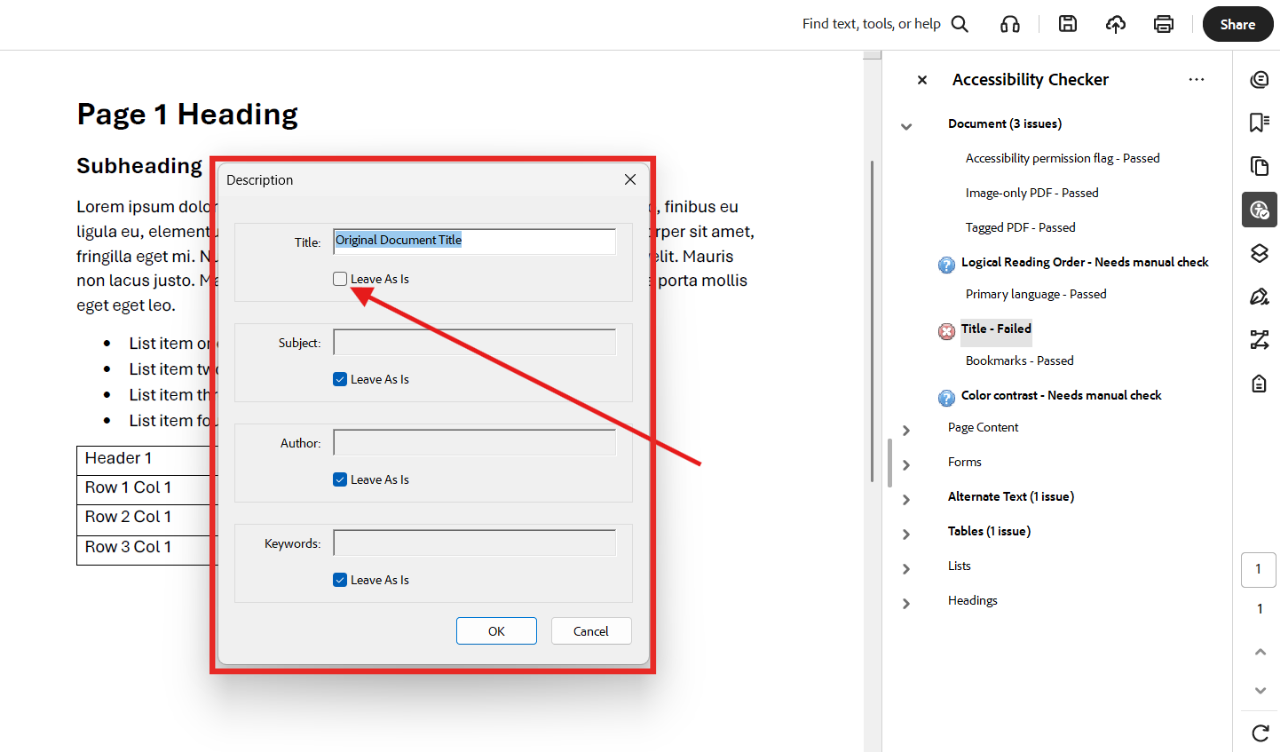Click the document vertical scrollbar
1281x752 pixels.
pos(873,323)
